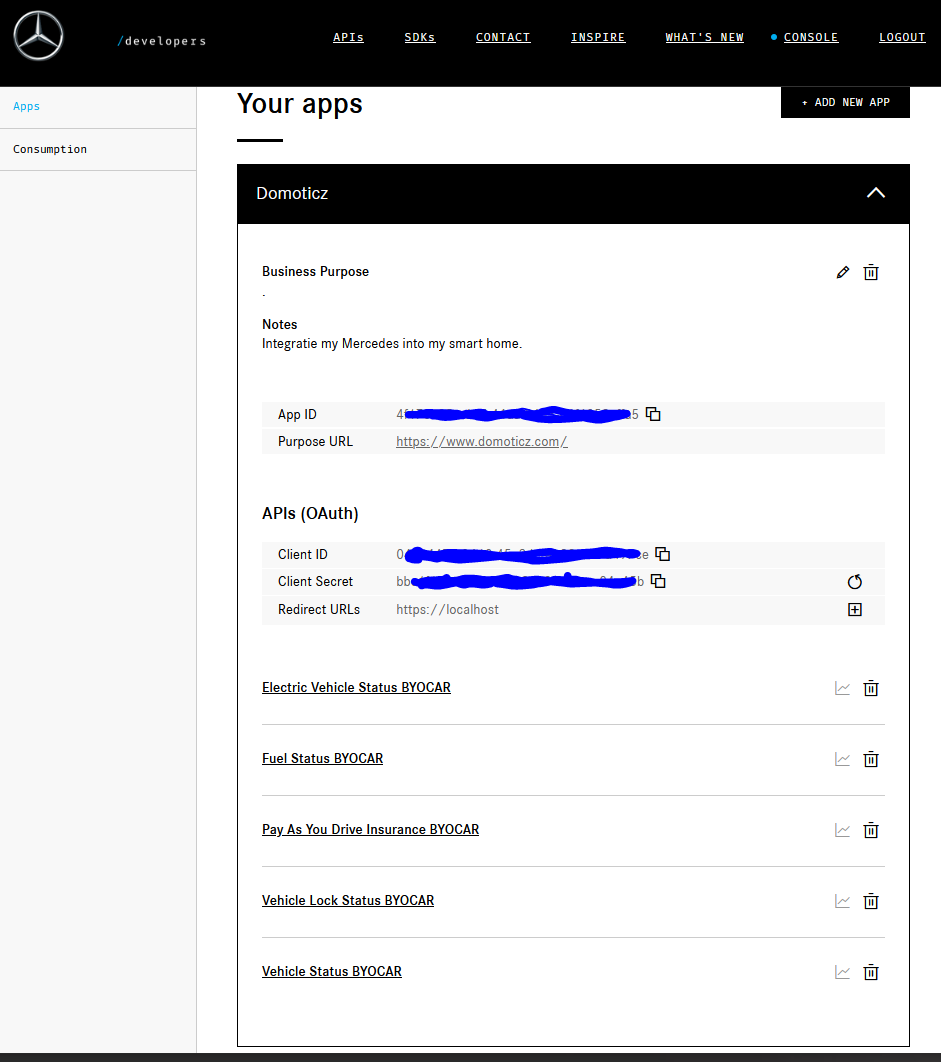
Task: Open the domoticz.com Purpose URL link
Action: [482, 442]
